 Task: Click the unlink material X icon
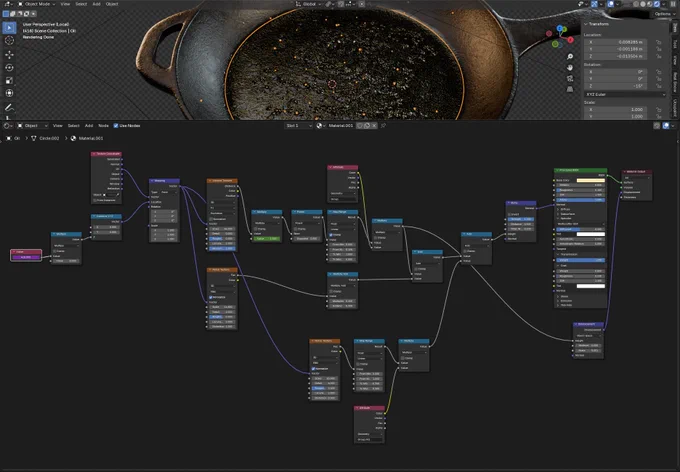click(x=374, y=125)
